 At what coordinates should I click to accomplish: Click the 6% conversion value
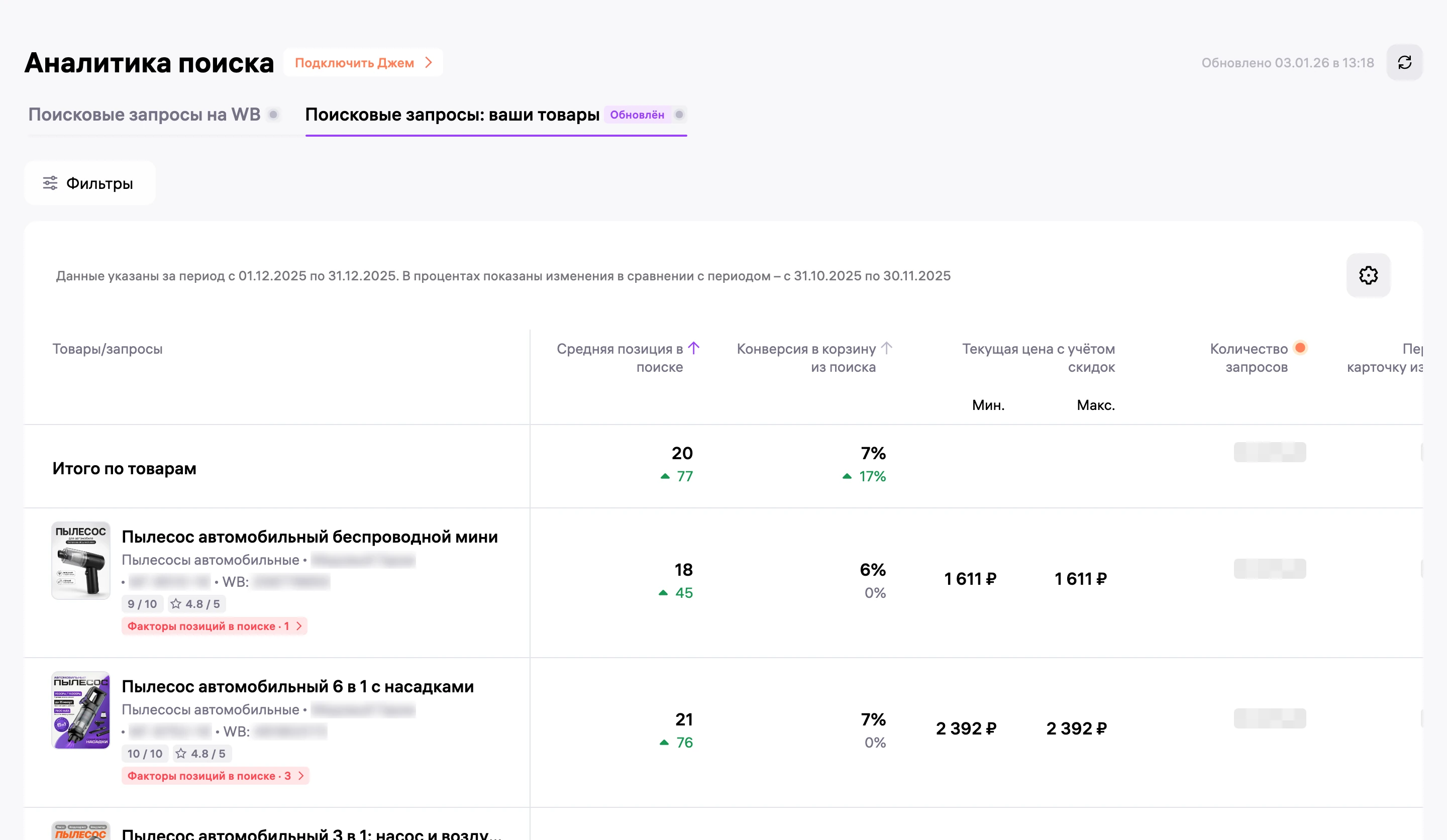coord(872,570)
